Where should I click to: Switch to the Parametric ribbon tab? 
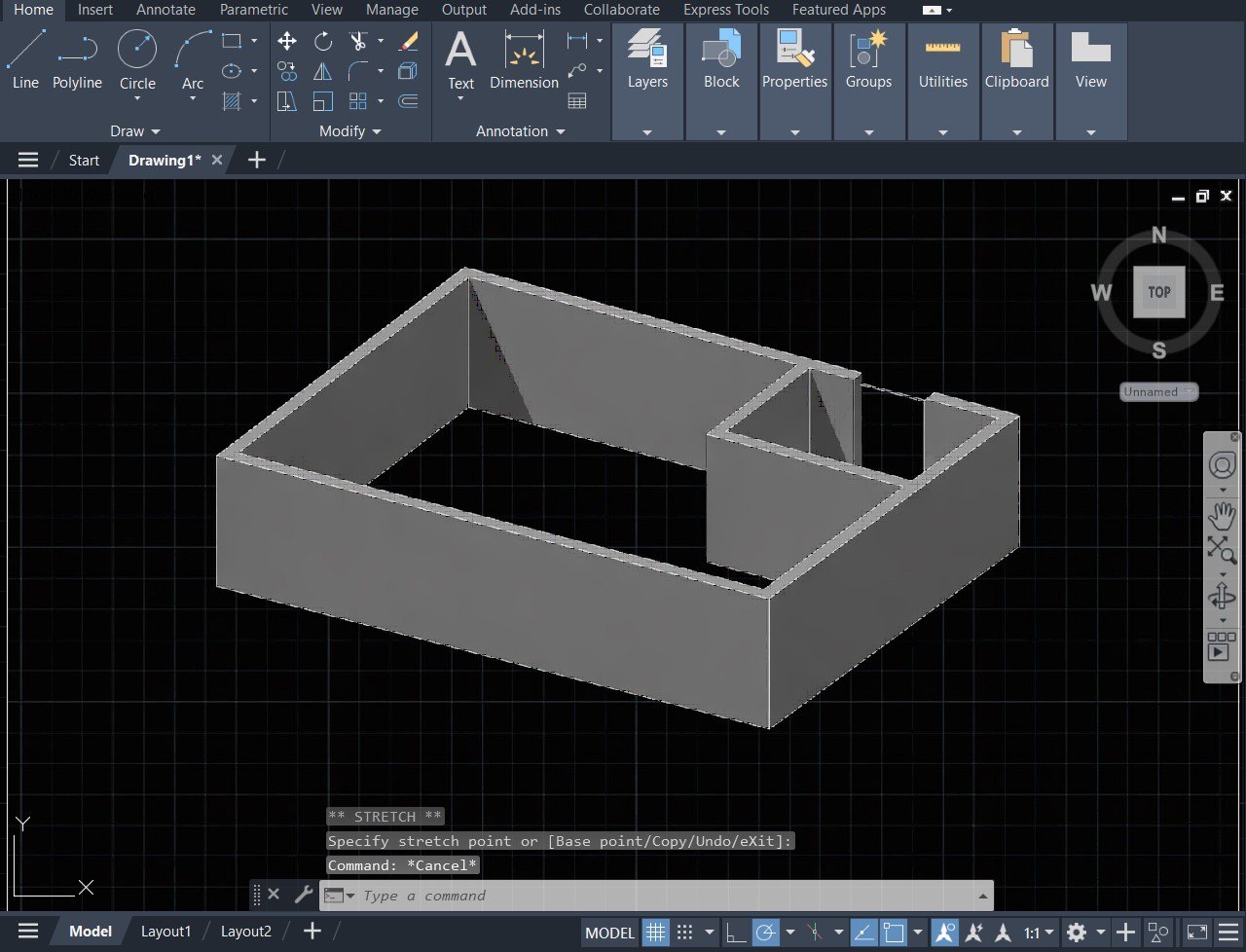point(253,10)
